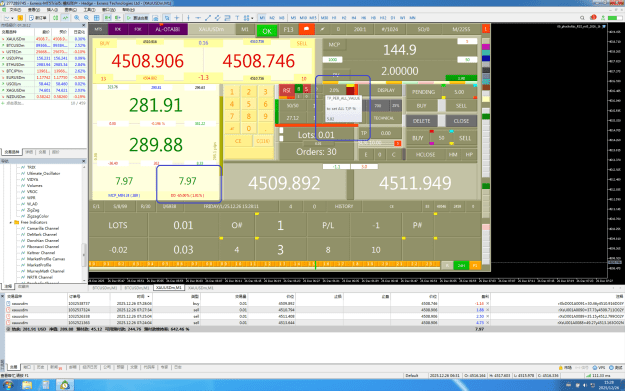
Task: Click the search magnifier icon in toolbar
Action: 582,18
